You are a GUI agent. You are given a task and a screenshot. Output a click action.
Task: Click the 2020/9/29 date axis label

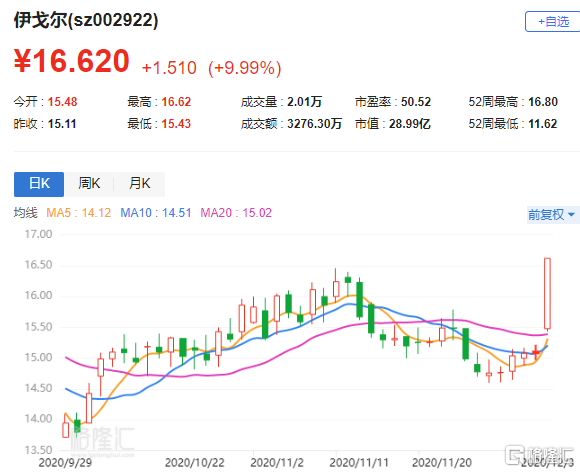tap(65, 463)
